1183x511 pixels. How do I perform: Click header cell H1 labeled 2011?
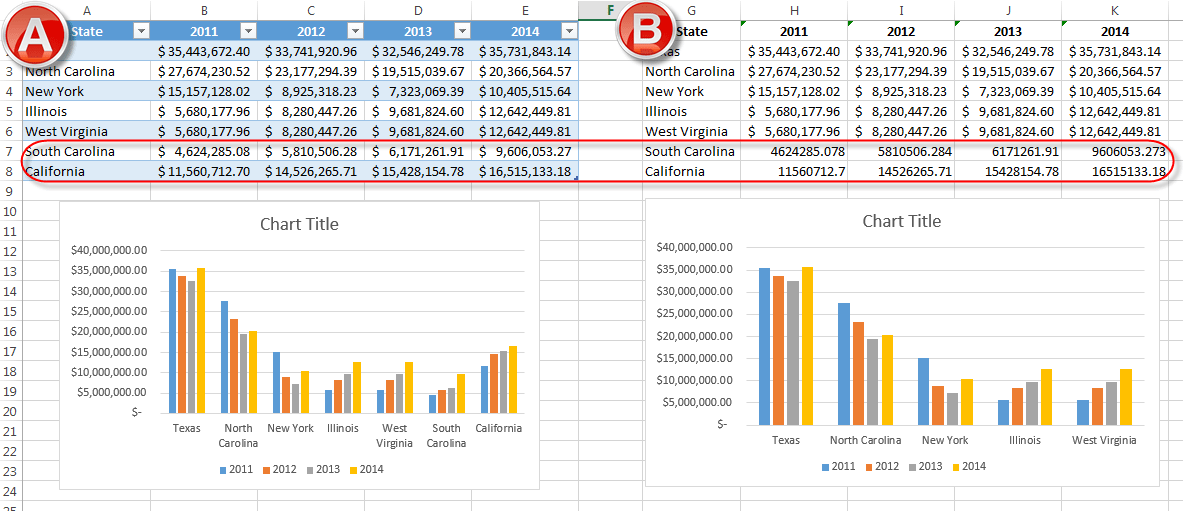[x=794, y=32]
